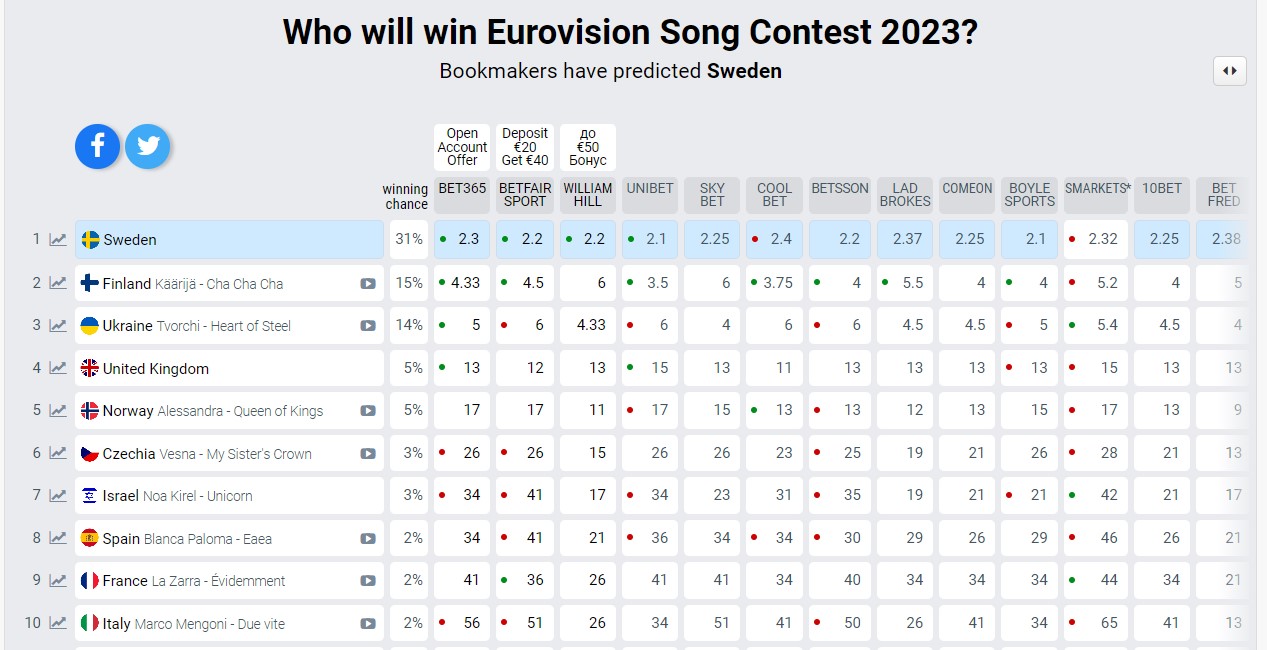Screen dimensions: 1267x650
Task: Open the Sweden country entry
Action: [x=130, y=240]
